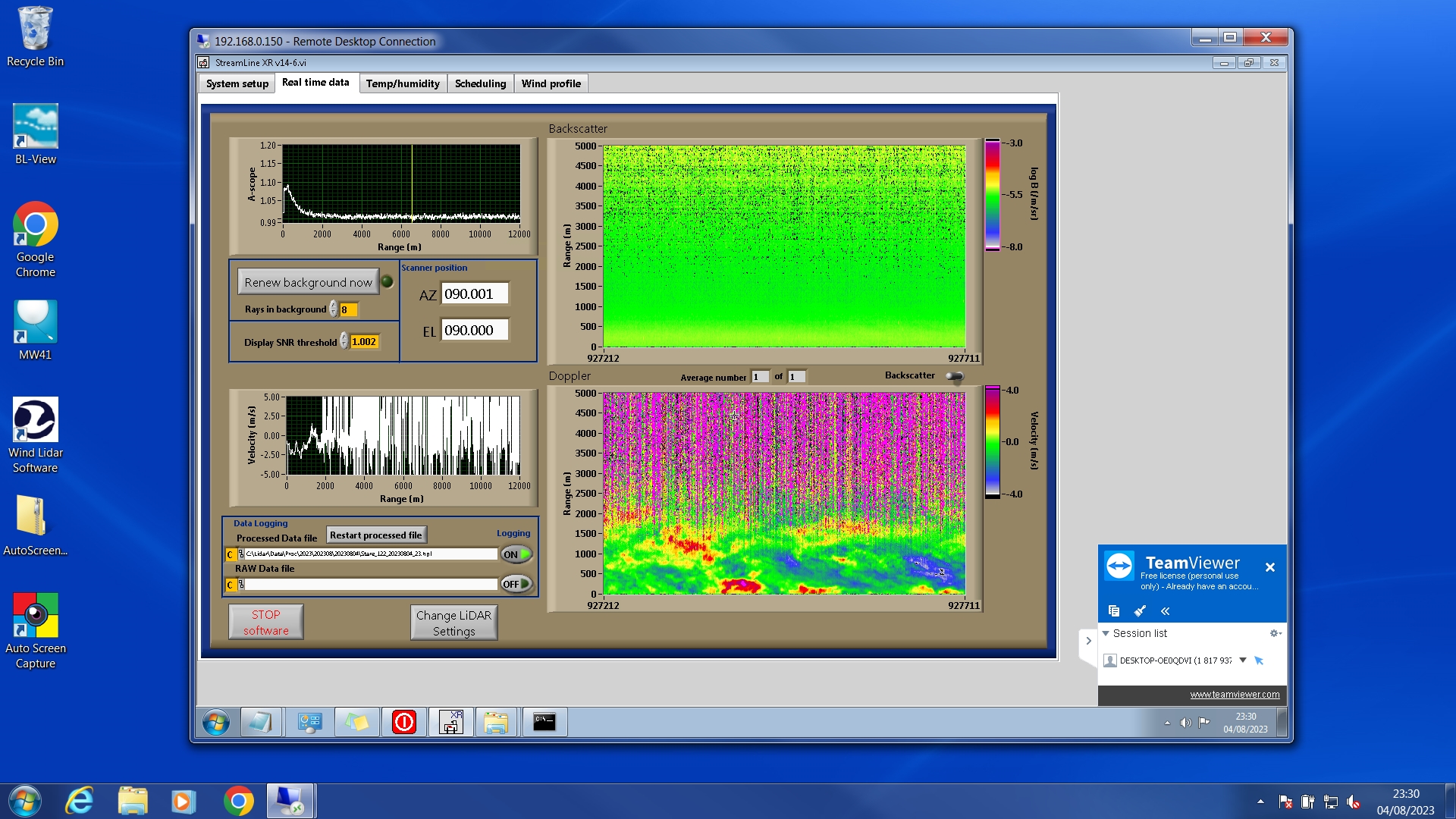Toggle the processed data Logging ON switch
This screenshot has height=819, width=1456.
point(516,554)
